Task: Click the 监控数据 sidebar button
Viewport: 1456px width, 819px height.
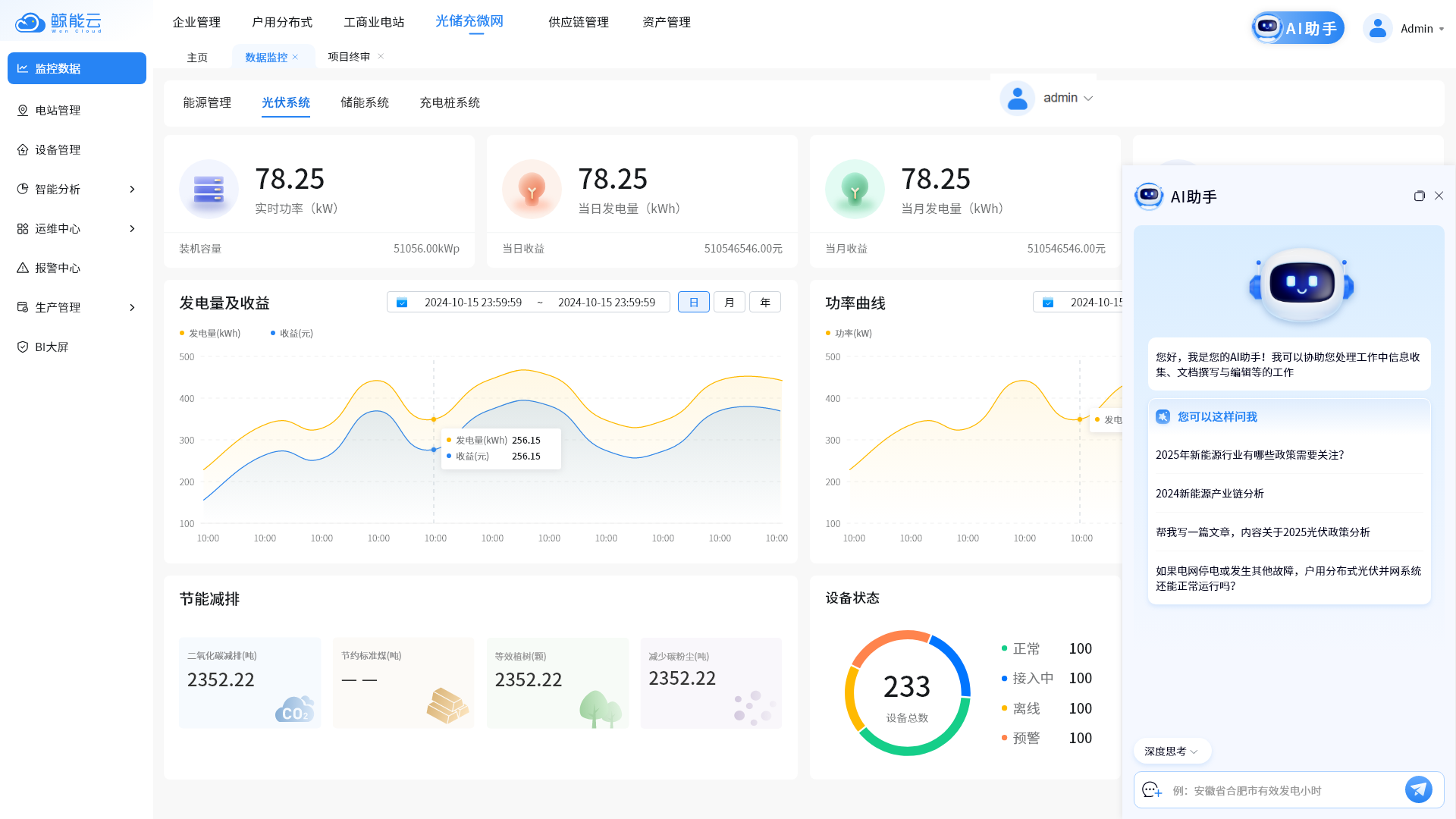Action: coord(77,68)
